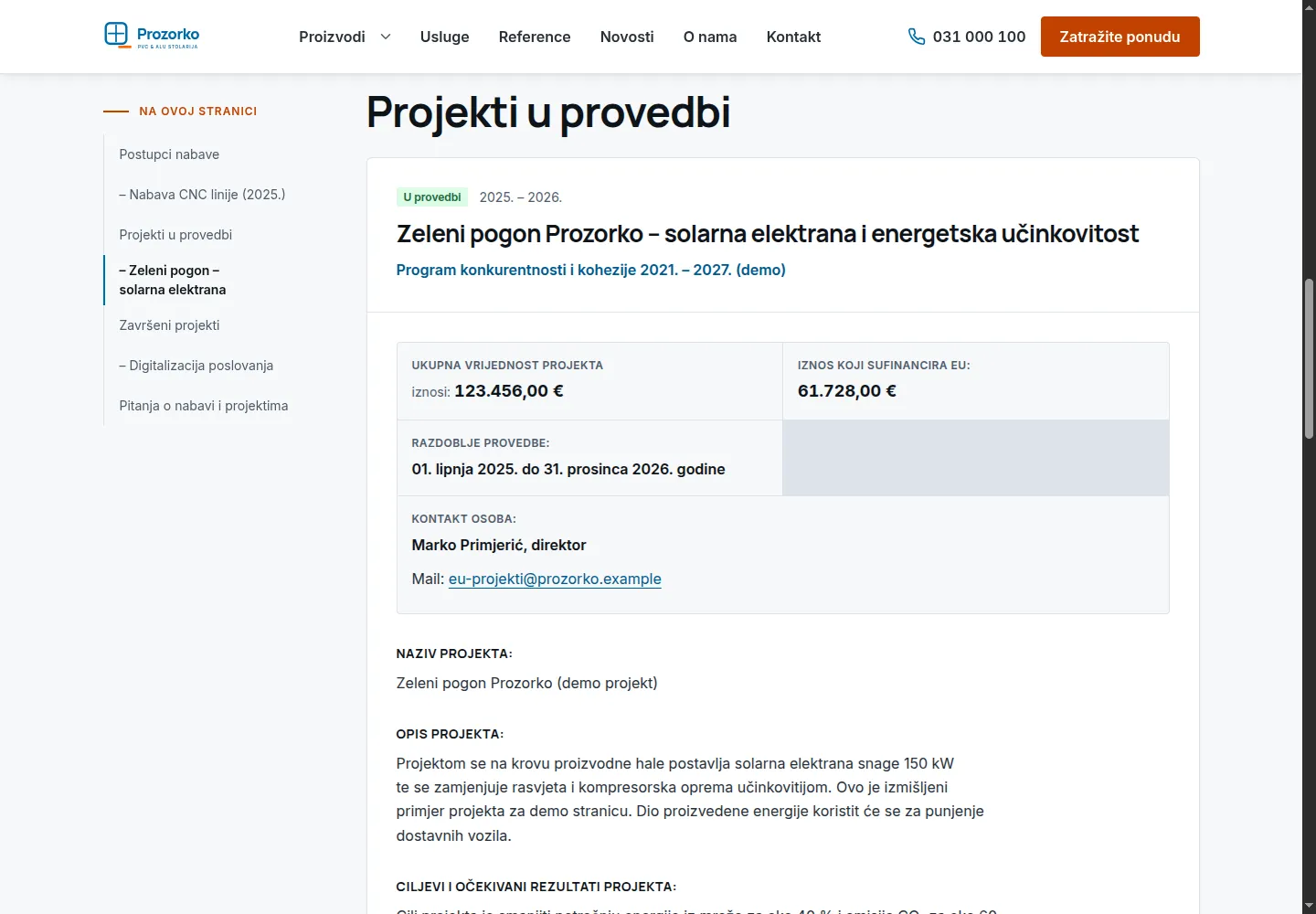Open the eu-projekti@prozorko.example mail link
Screen dimensions: 1316x914
pos(555,579)
